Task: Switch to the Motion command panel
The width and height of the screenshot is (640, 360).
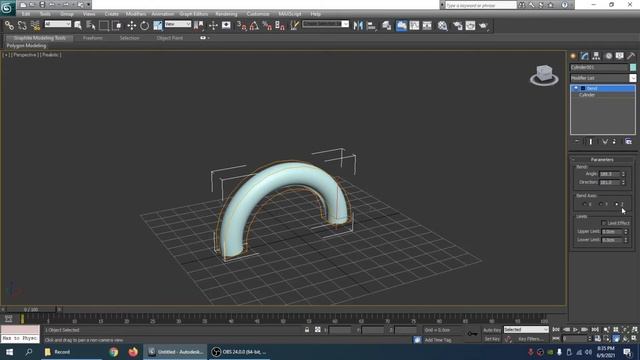Action: (x=608, y=56)
